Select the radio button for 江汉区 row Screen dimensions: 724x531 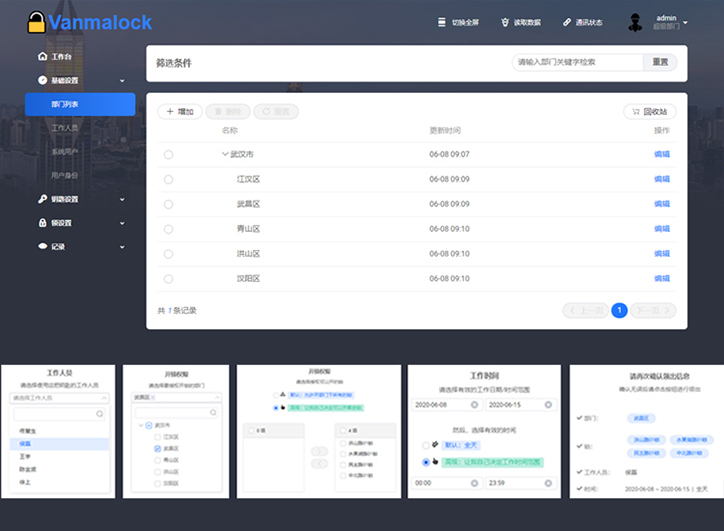tap(168, 180)
